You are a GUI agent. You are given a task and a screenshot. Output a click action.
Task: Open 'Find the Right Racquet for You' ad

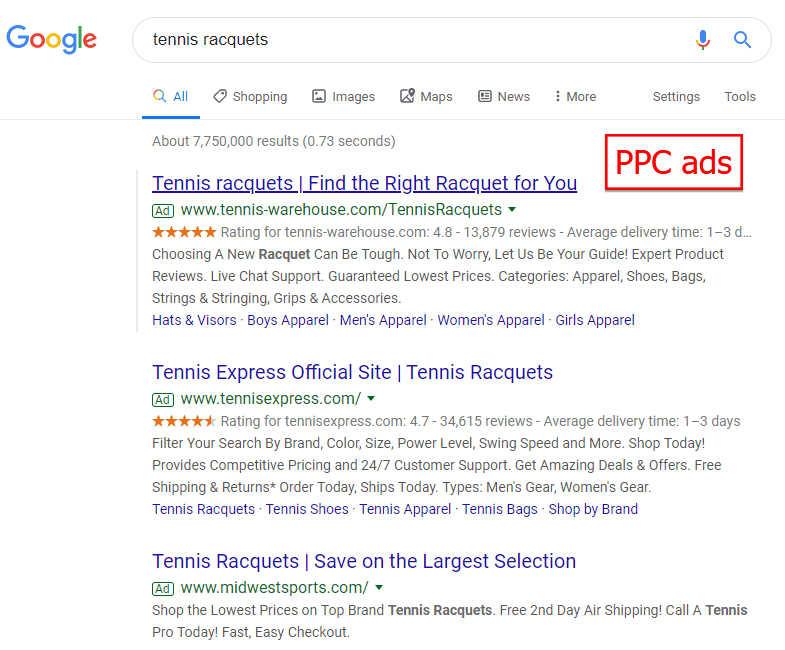364,183
